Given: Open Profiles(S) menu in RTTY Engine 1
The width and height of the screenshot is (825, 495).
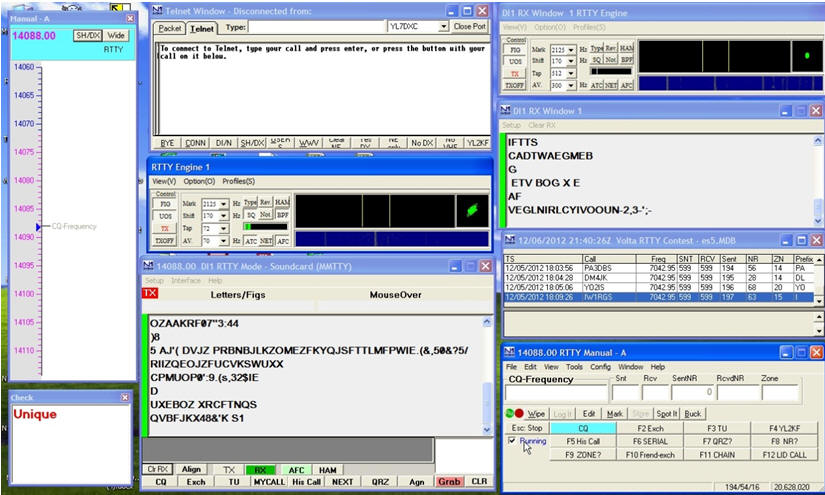Looking at the screenshot, I should click(238, 181).
